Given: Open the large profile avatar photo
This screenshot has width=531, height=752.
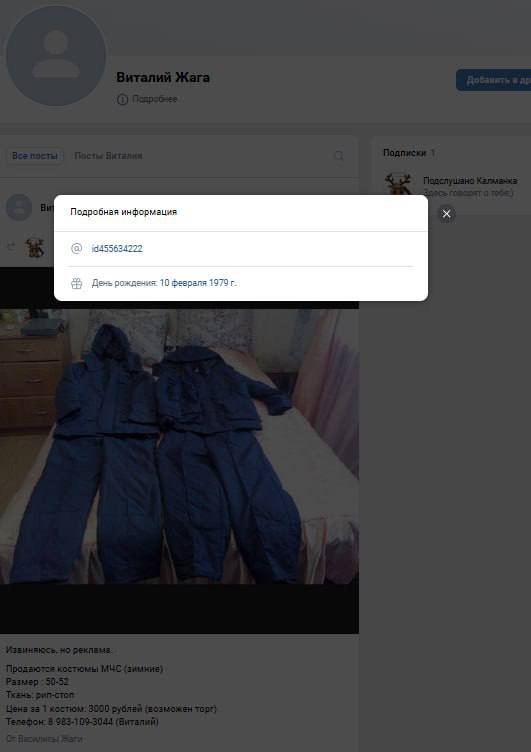Looking at the screenshot, I should [56, 55].
